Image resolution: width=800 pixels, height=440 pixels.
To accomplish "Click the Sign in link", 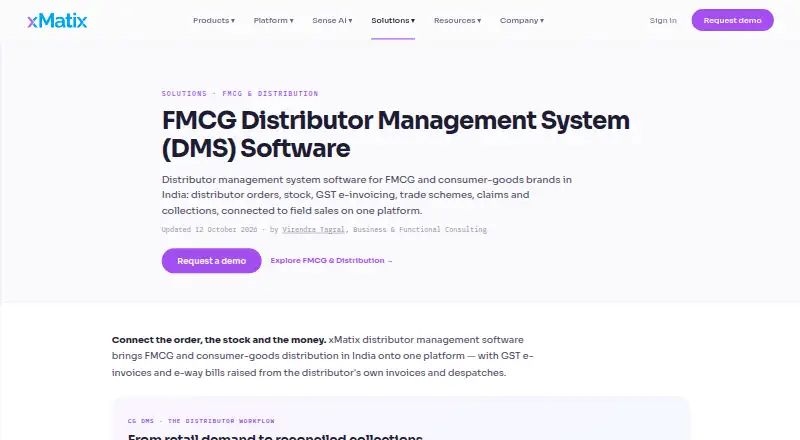I will [x=663, y=20].
